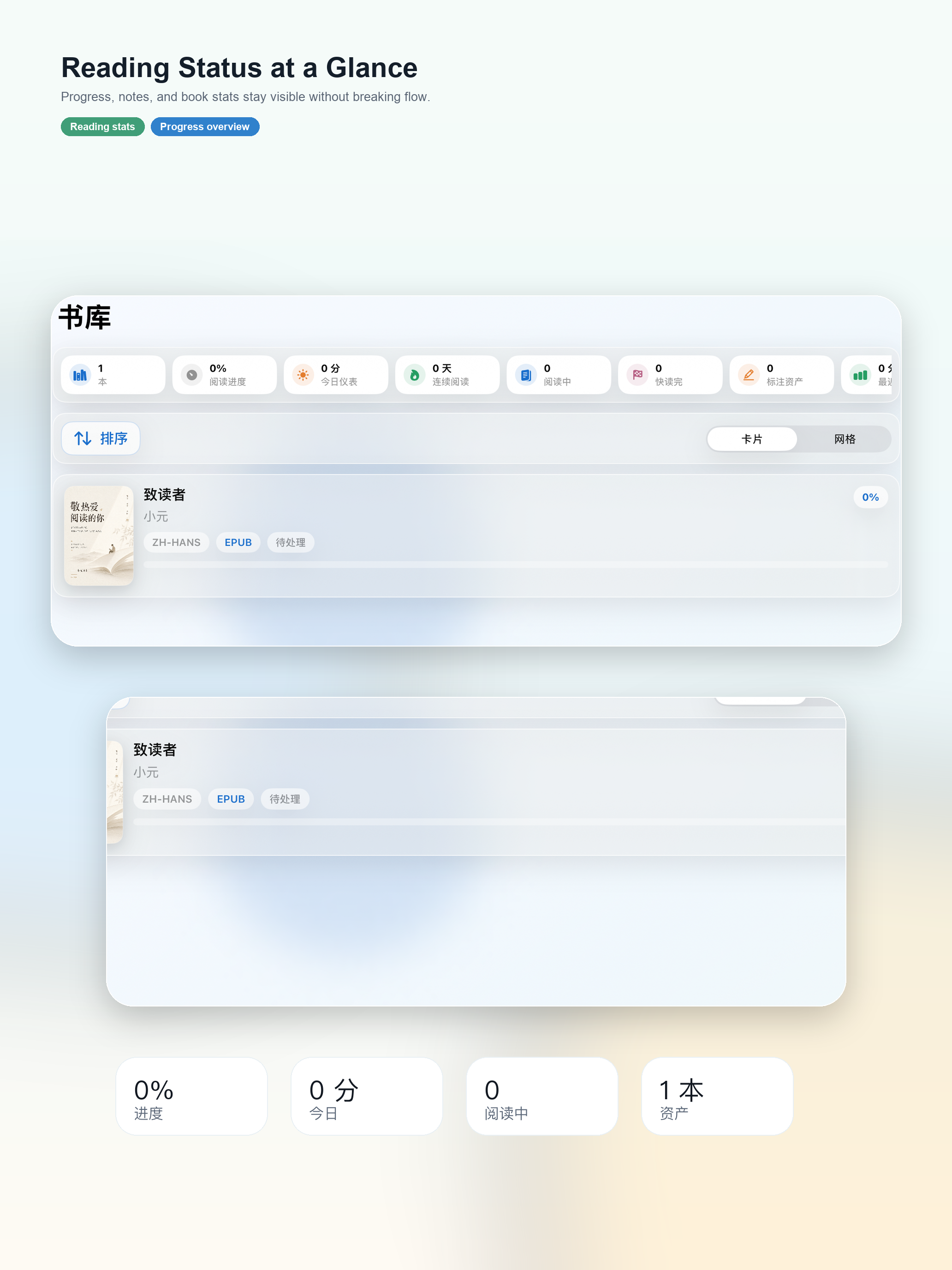
Task: Click the 1 本 资产 summary card
Action: [717, 1096]
